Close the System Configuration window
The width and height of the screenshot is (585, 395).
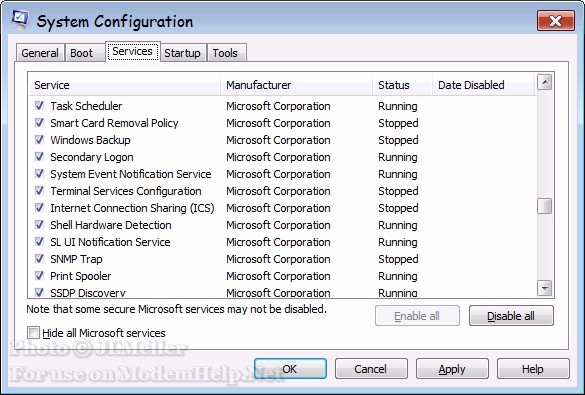click(x=556, y=21)
